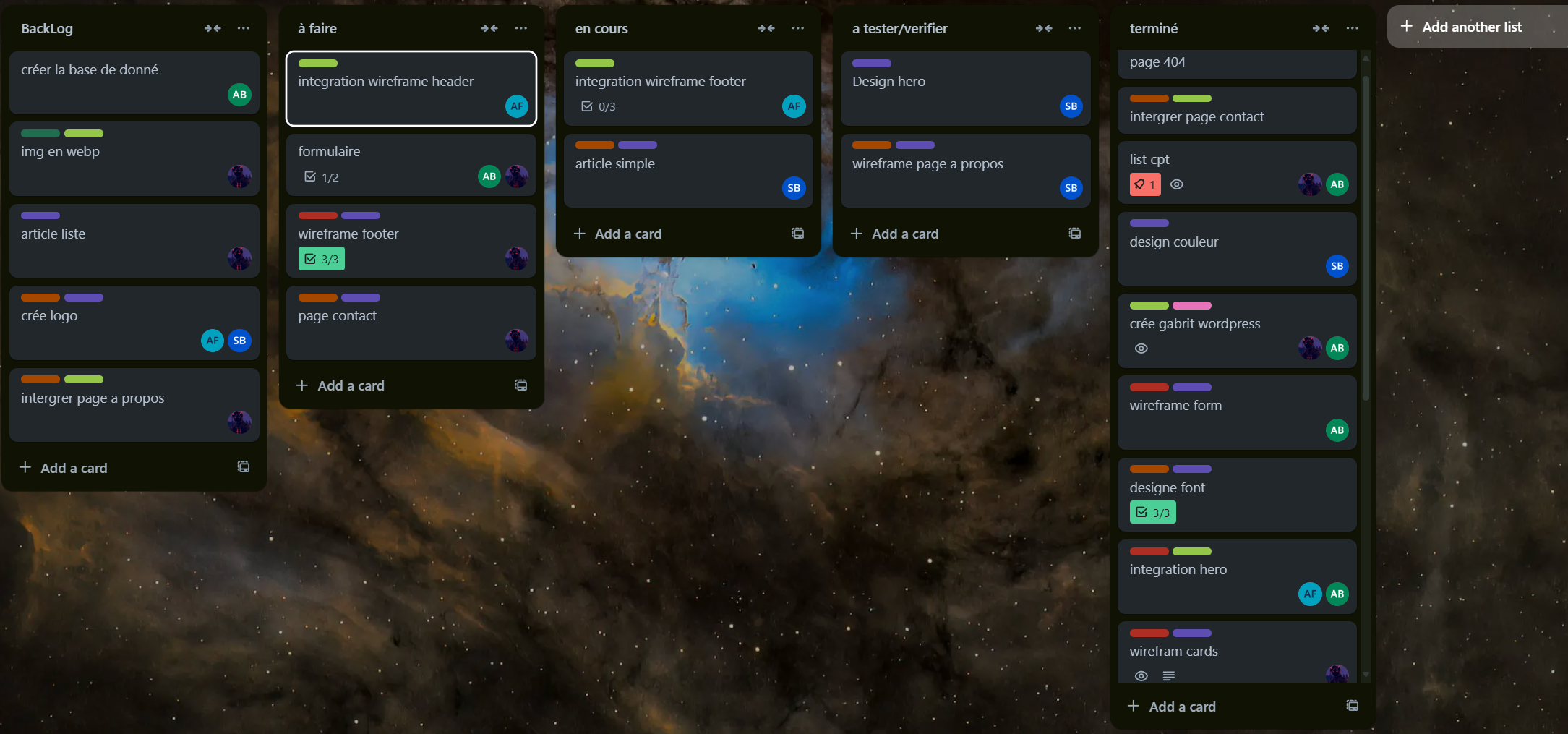Toggle the watch eye icon on 'list cpt' card
Viewport: 1568px width, 734px height.
(x=1177, y=184)
